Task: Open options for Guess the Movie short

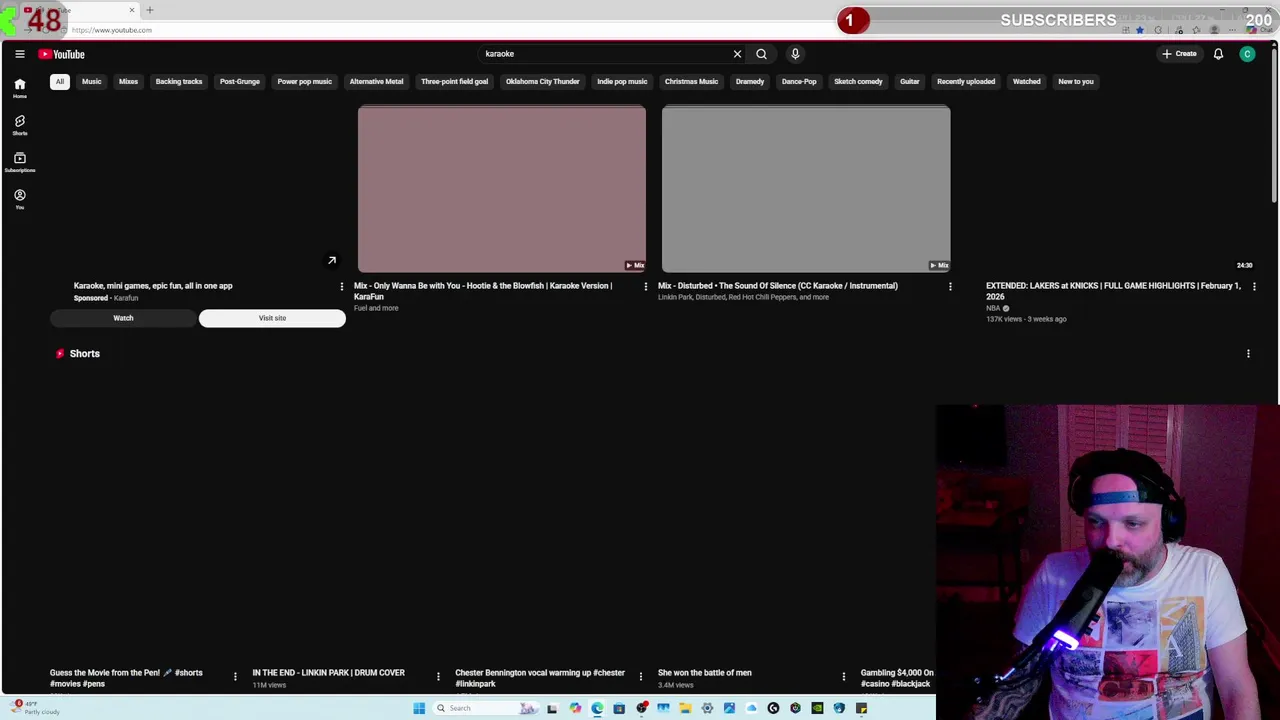Action: coord(235,676)
